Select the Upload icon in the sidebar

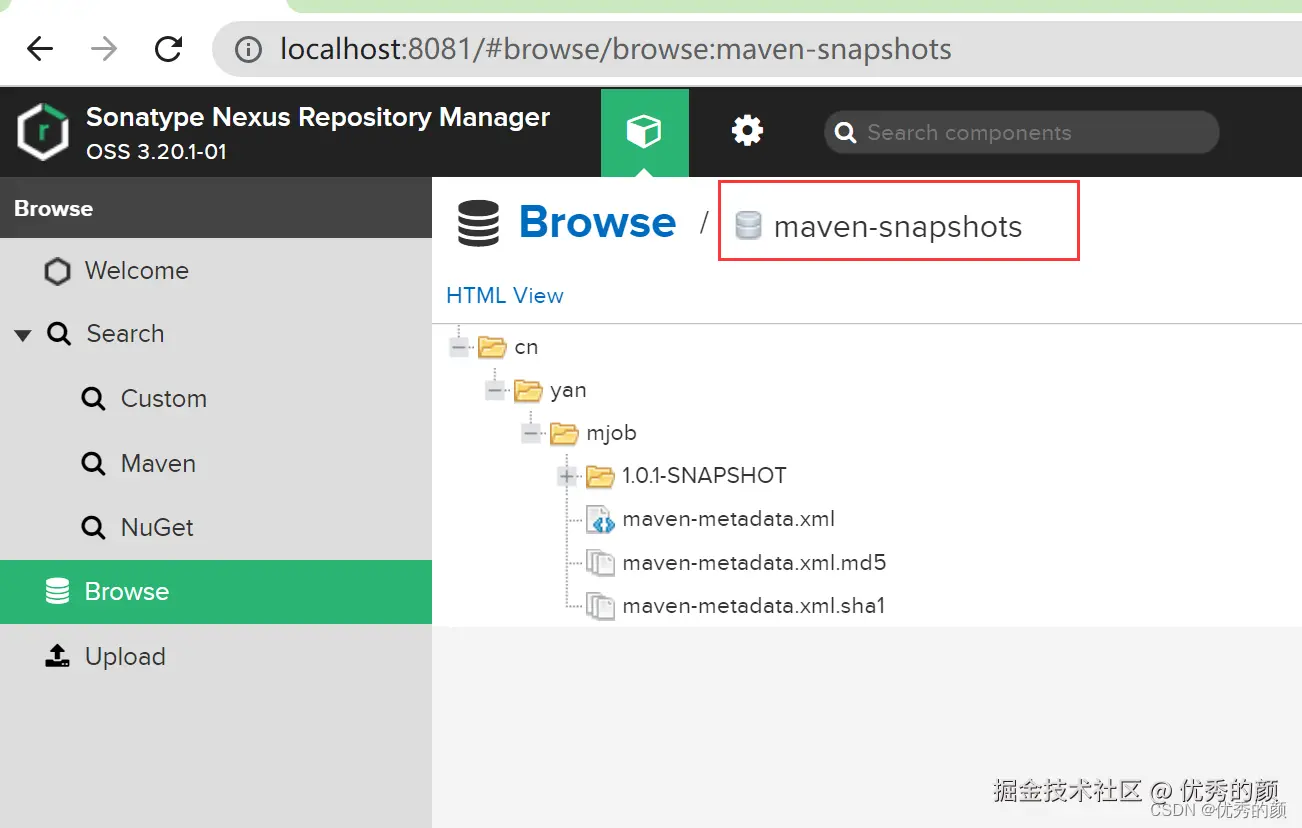(x=57, y=656)
